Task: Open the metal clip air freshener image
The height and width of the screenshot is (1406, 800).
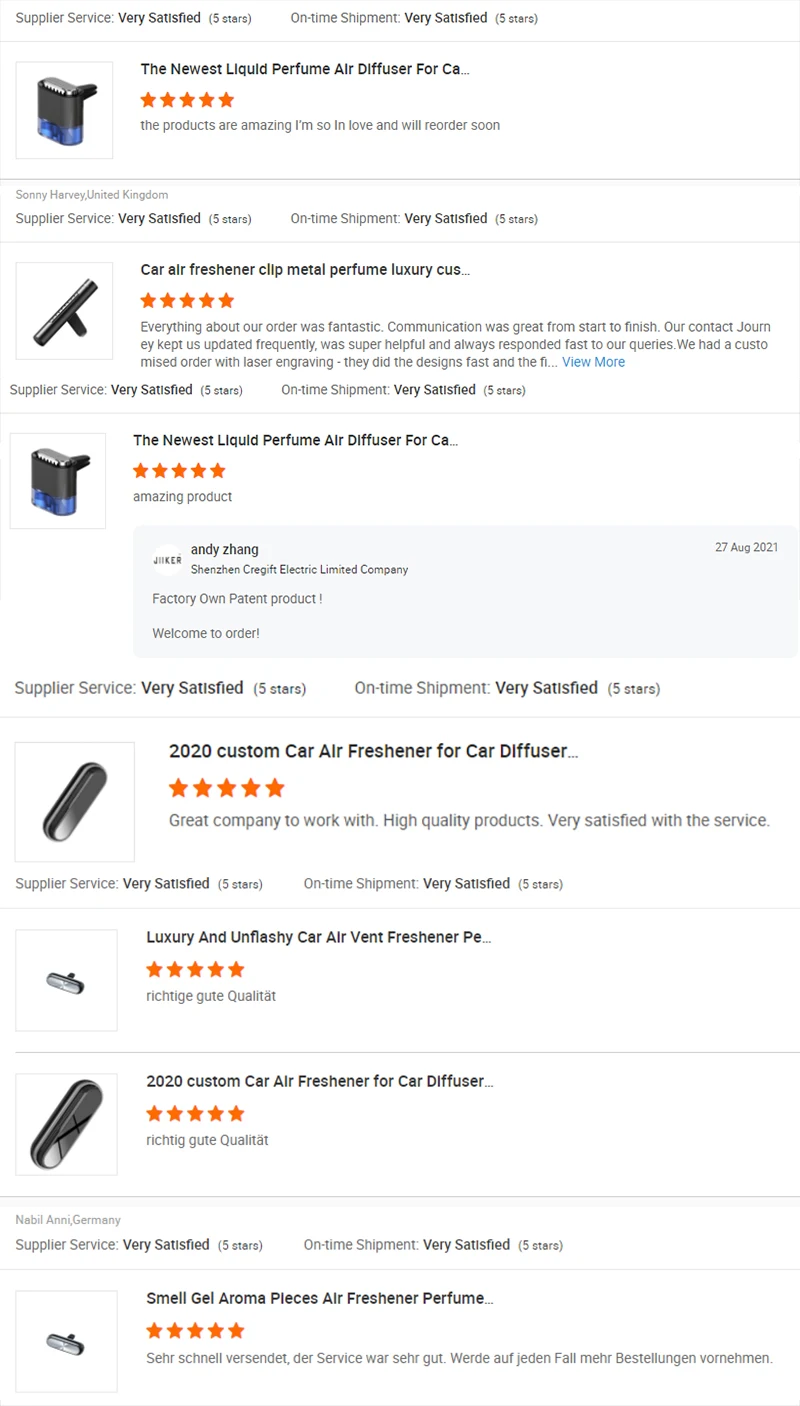Action: point(64,311)
